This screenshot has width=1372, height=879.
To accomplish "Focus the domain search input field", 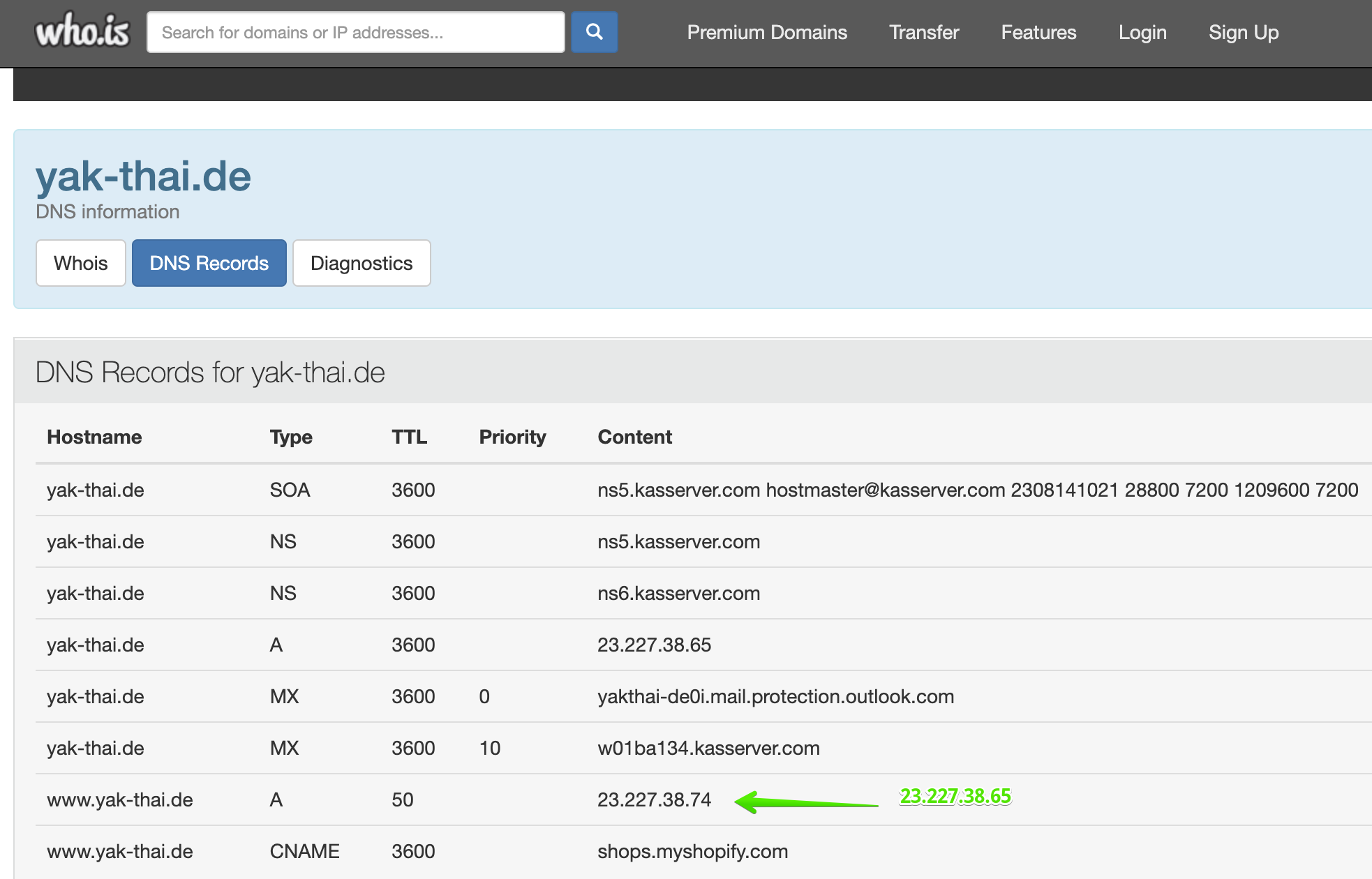I will 356,32.
